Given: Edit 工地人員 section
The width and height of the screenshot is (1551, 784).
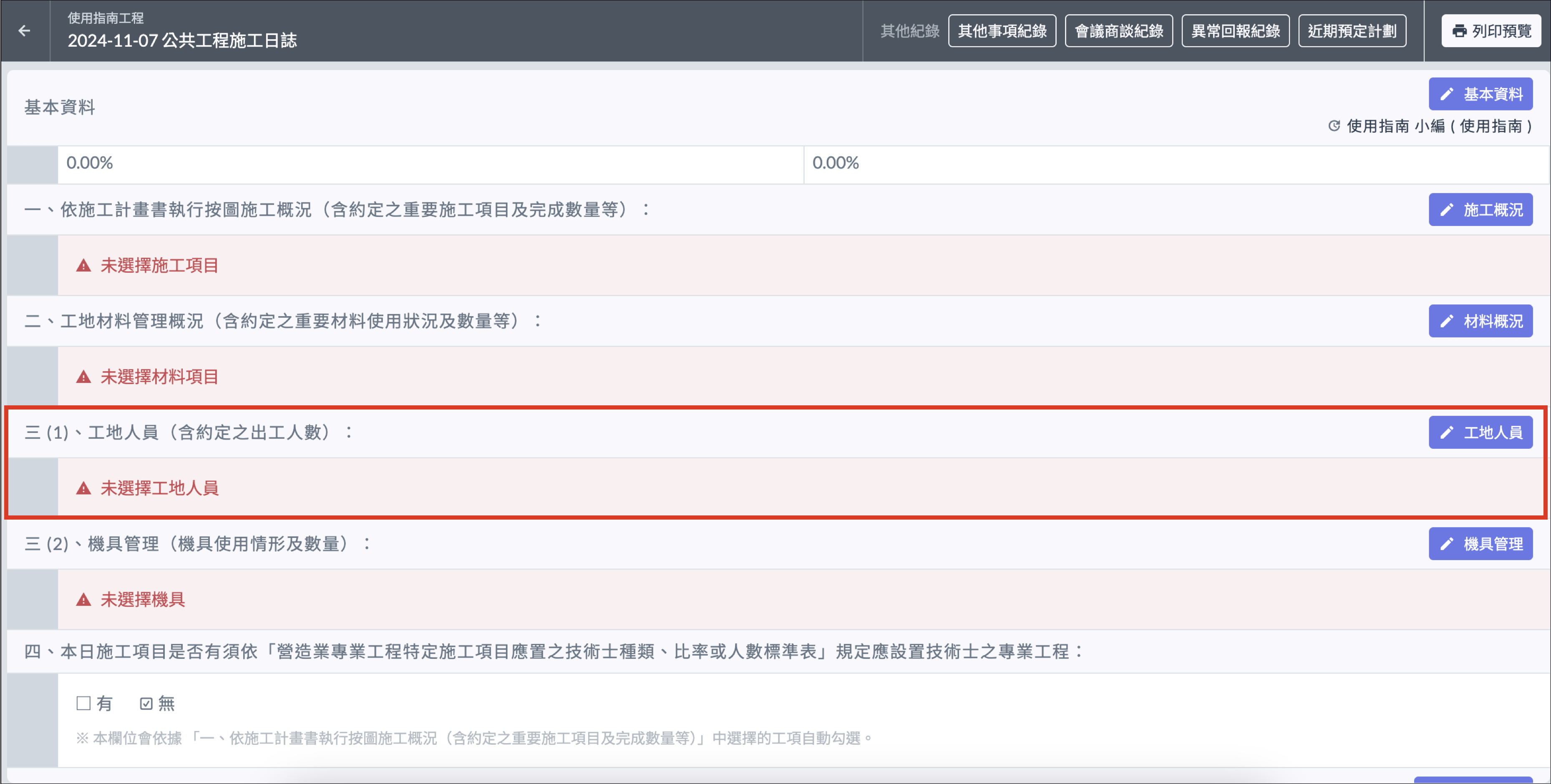Looking at the screenshot, I should click(1480, 432).
